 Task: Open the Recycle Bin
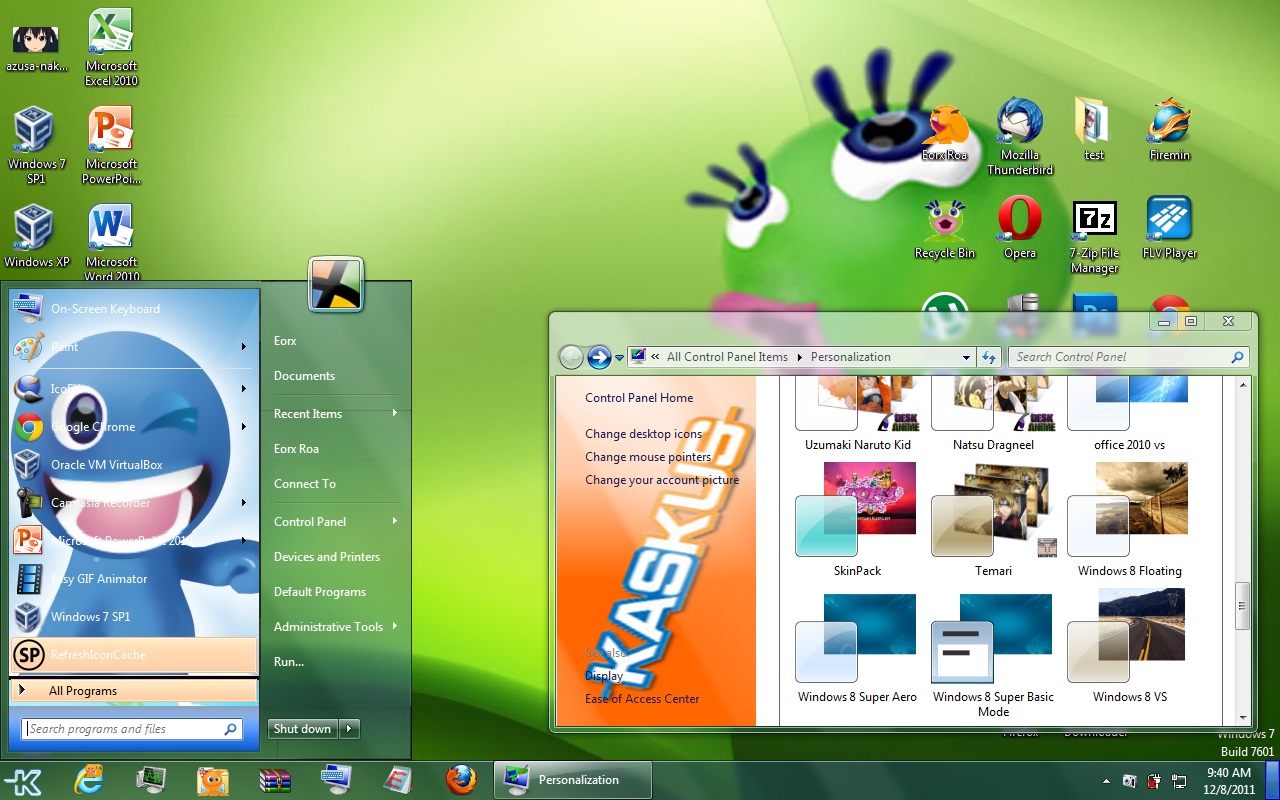tap(944, 228)
